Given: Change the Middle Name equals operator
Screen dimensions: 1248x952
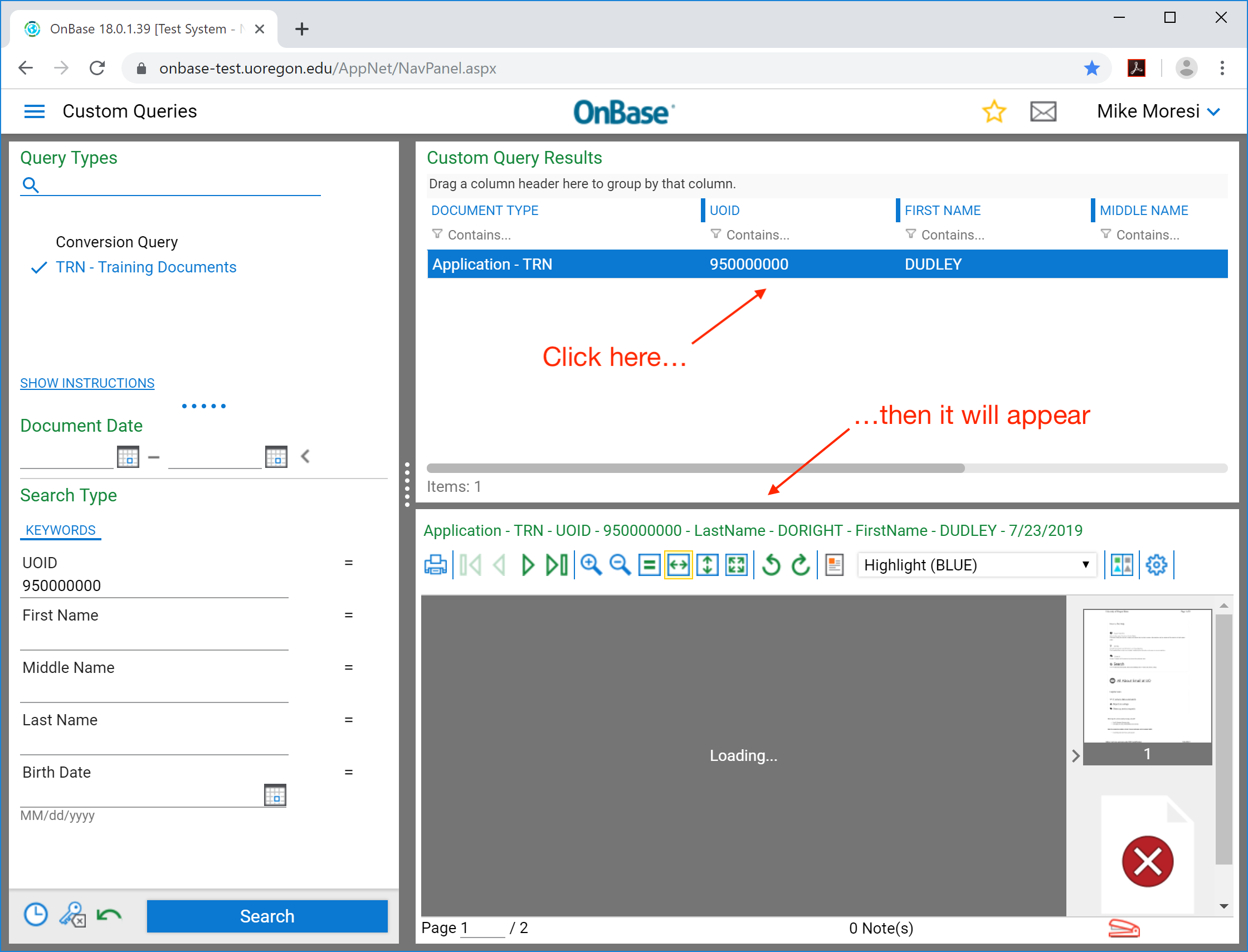Looking at the screenshot, I should (349, 667).
